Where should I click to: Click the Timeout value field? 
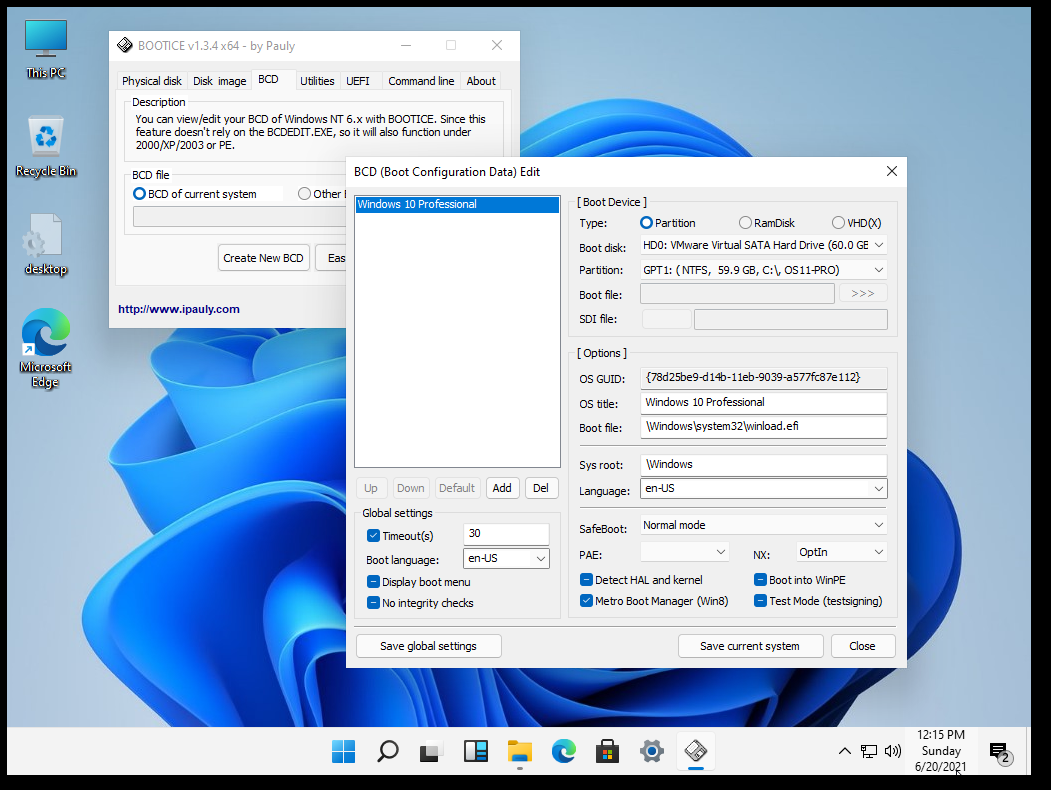pyautogui.click(x=506, y=533)
